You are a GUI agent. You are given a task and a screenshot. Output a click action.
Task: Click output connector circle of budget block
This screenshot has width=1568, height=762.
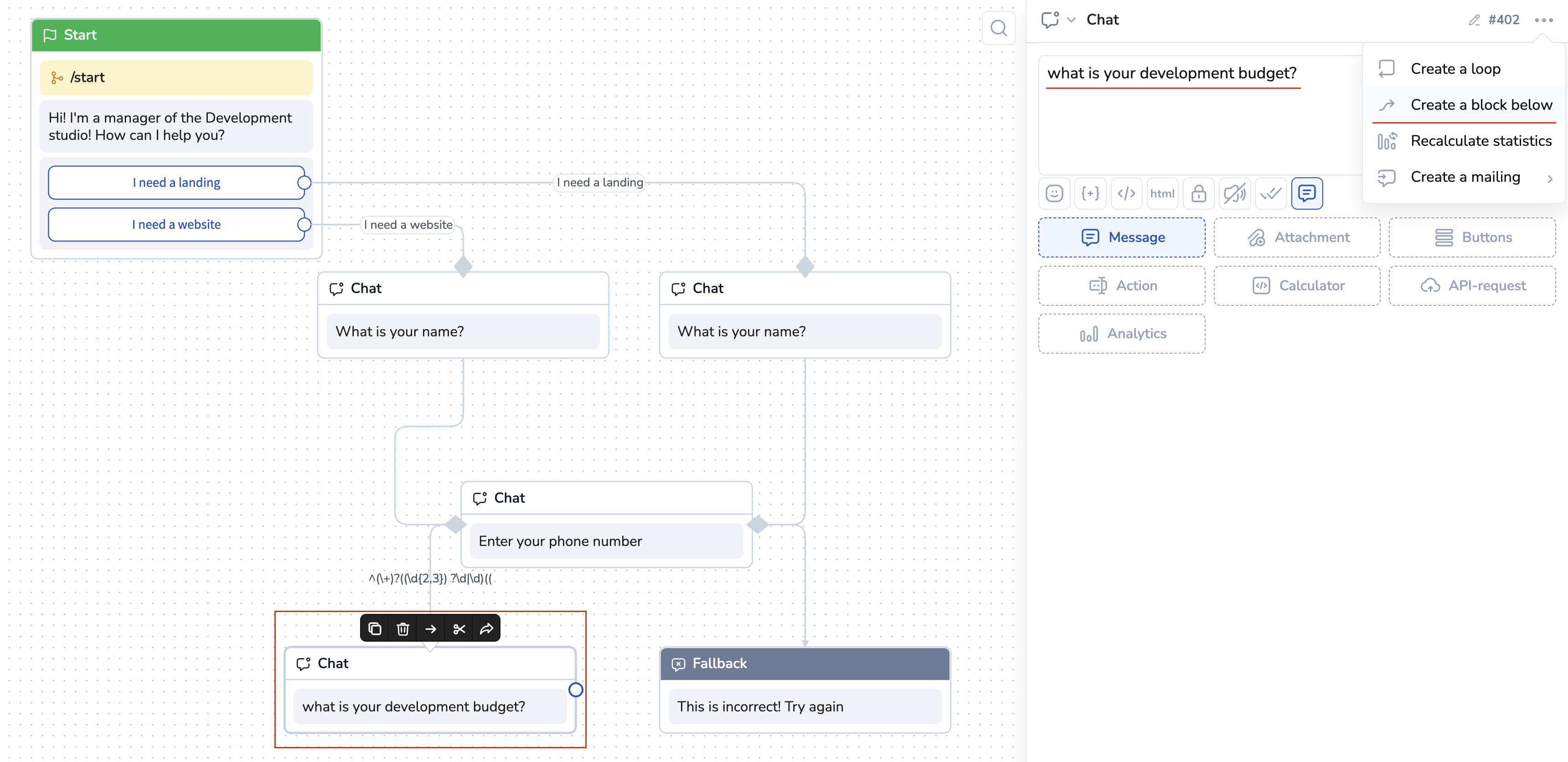[x=575, y=690]
